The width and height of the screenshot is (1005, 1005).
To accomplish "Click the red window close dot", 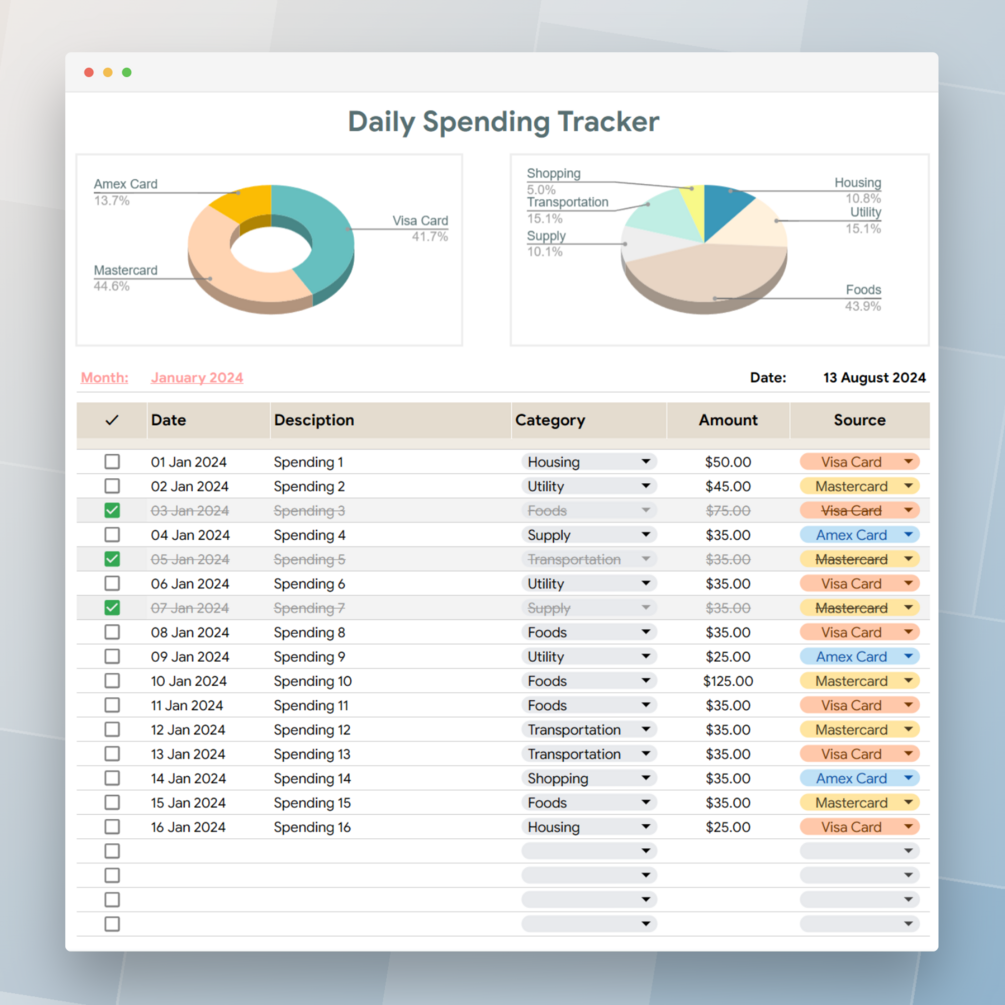I will tap(89, 72).
